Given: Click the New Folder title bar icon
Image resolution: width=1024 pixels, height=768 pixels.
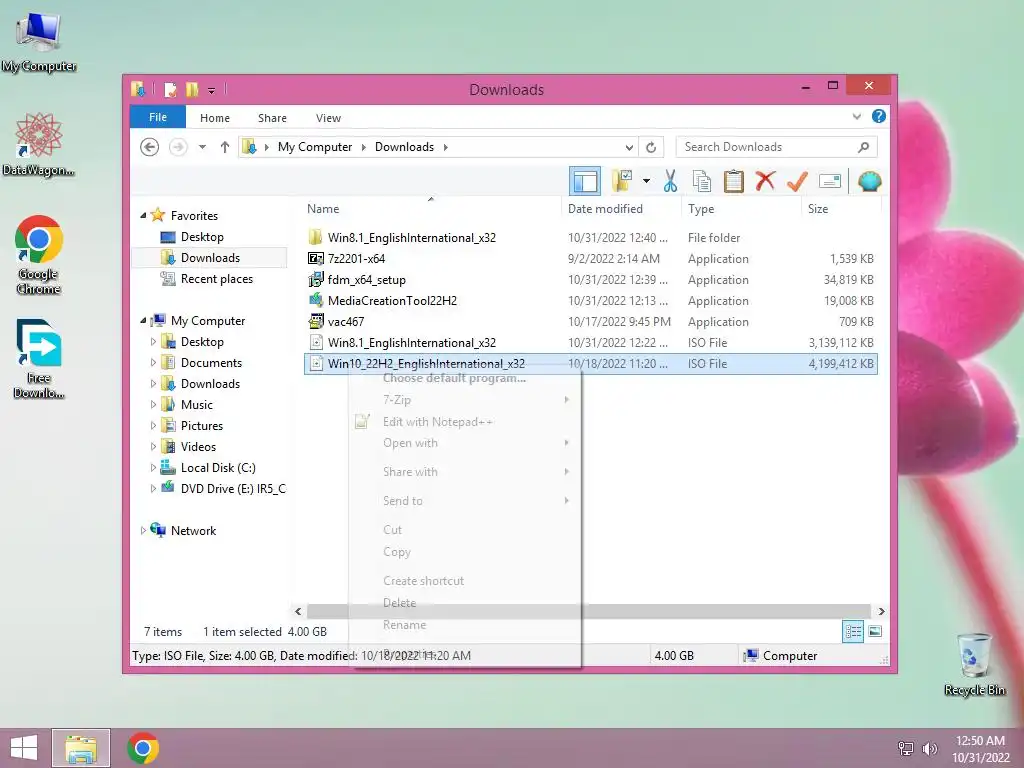Looking at the screenshot, I should 192,89.
